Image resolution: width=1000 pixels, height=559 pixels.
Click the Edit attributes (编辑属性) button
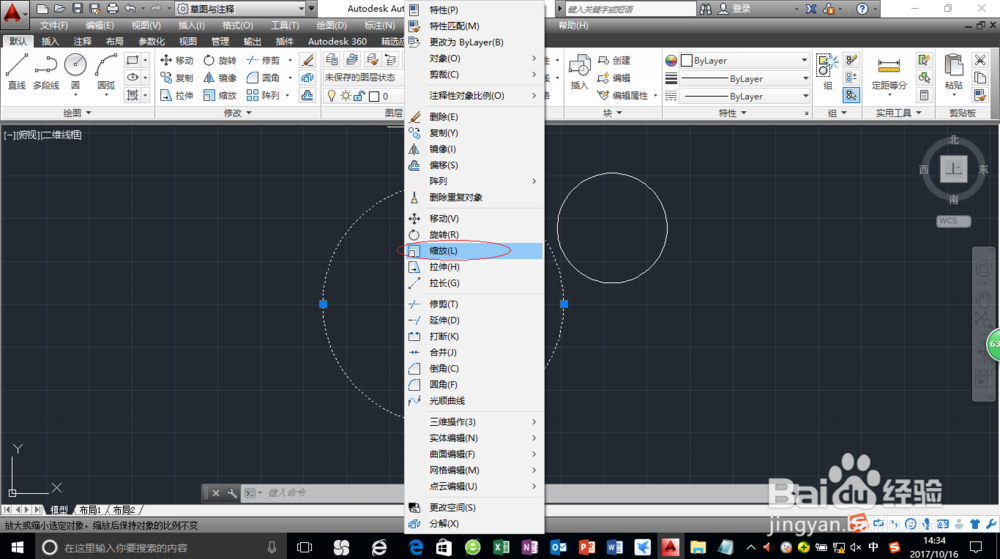[623, 96]
